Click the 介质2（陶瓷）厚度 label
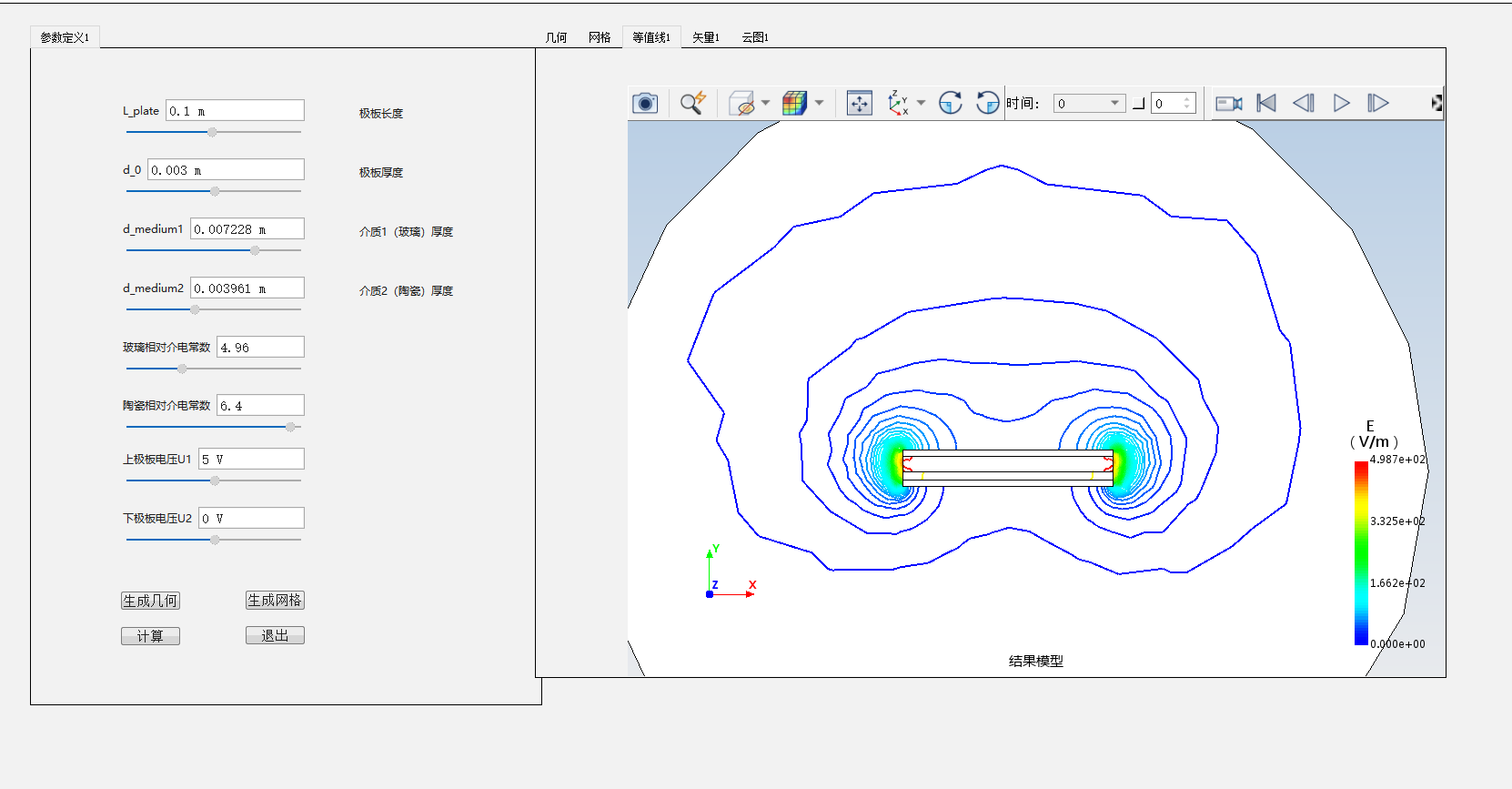Viewport: 1512px width, 789px height. pyautogui.click(x=406, y=291)
